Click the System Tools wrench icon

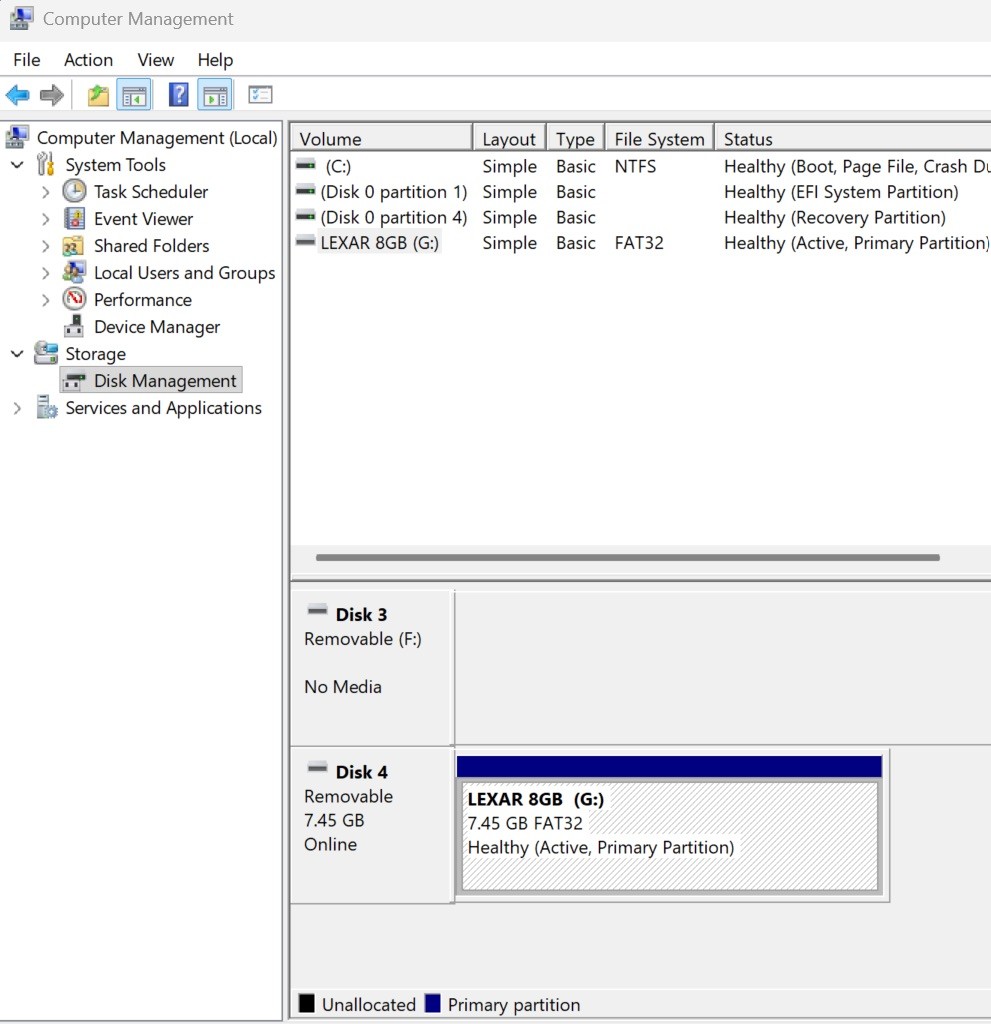coord(45,164)
